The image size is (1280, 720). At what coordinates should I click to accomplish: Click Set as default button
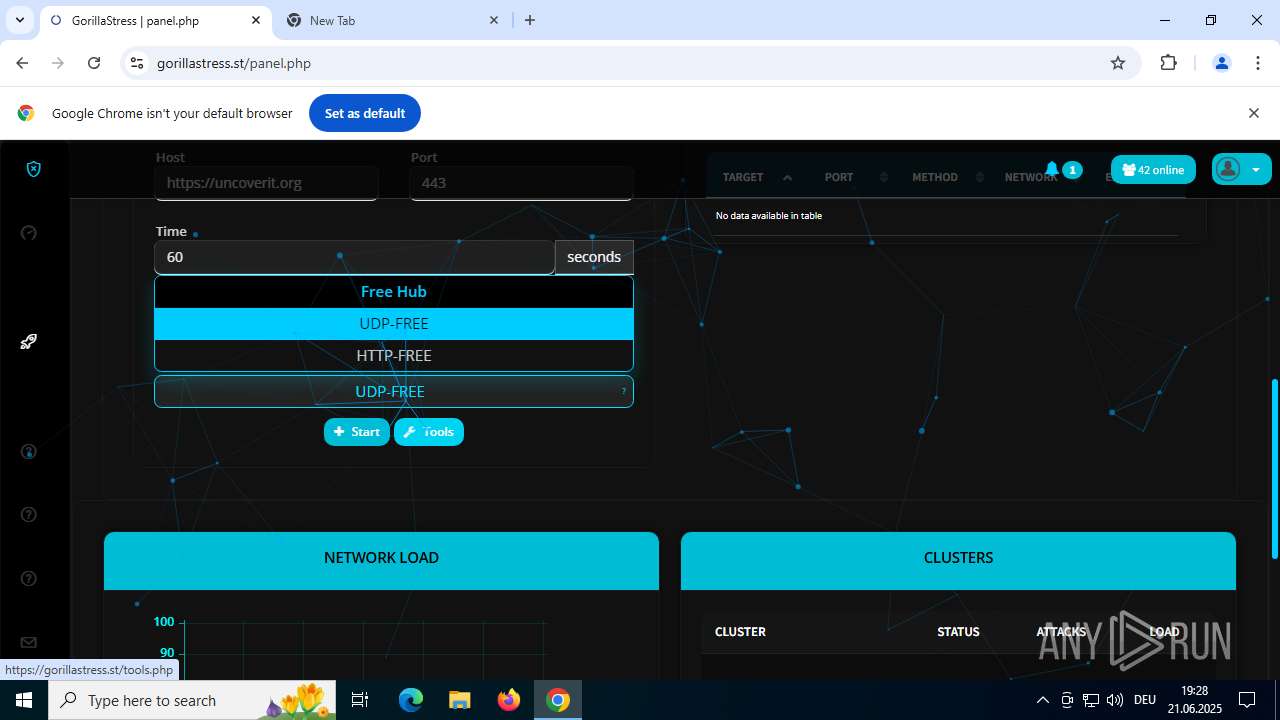[365, 113]
